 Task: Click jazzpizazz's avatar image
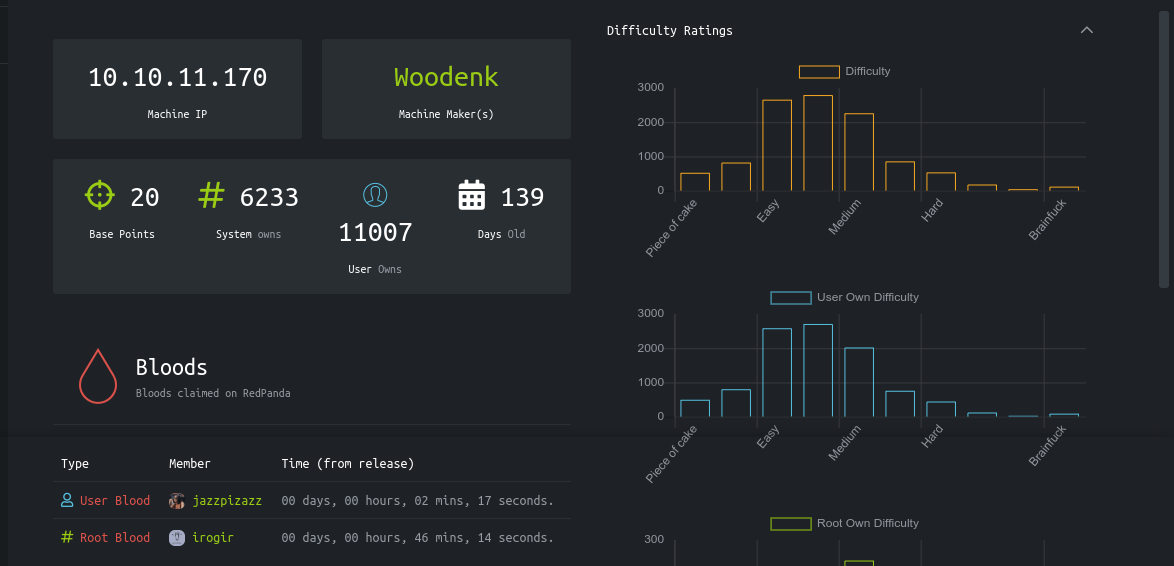point(177,500)
